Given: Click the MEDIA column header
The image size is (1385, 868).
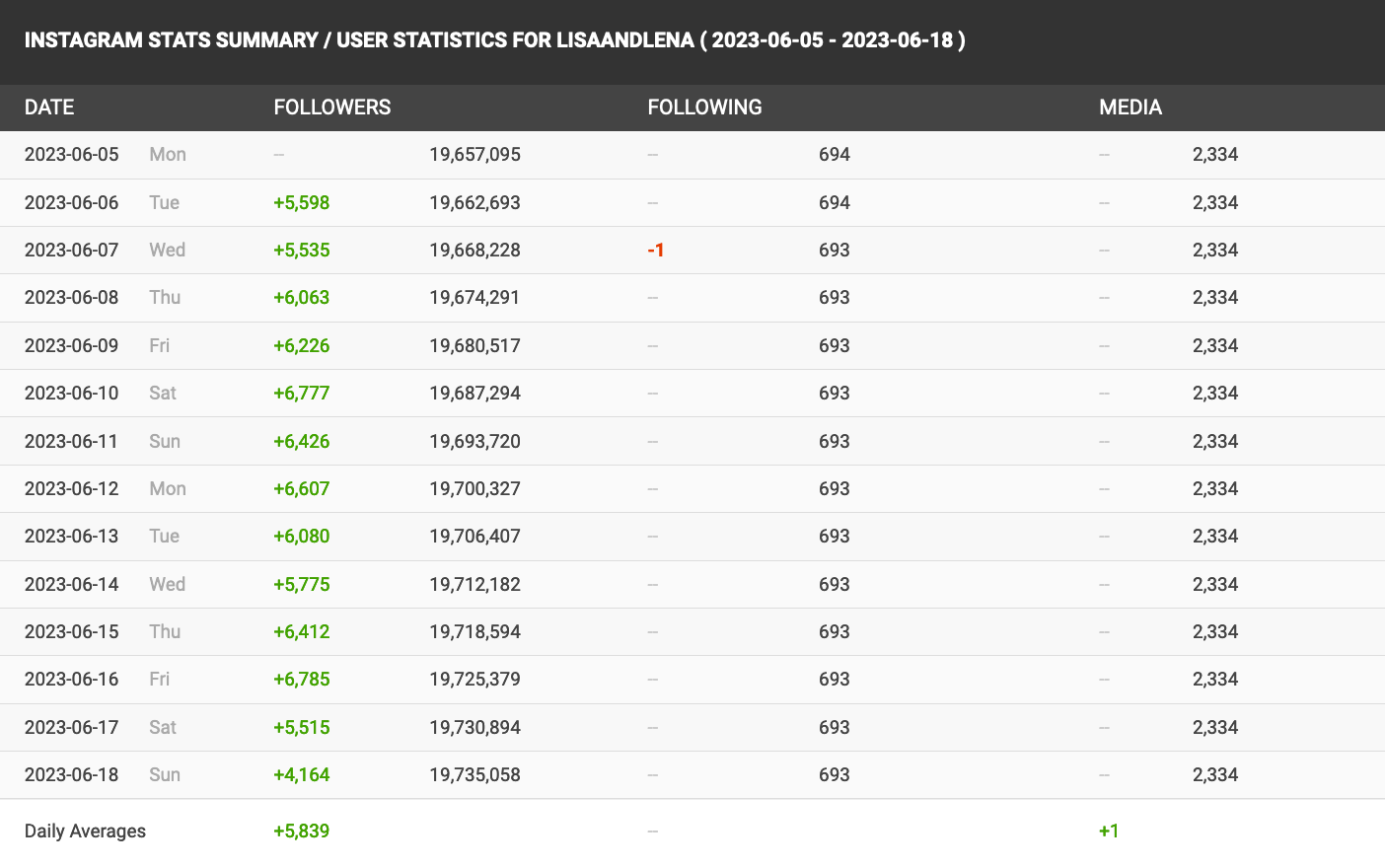Looking at the screenshot, I should click(x=1130, y=108).
